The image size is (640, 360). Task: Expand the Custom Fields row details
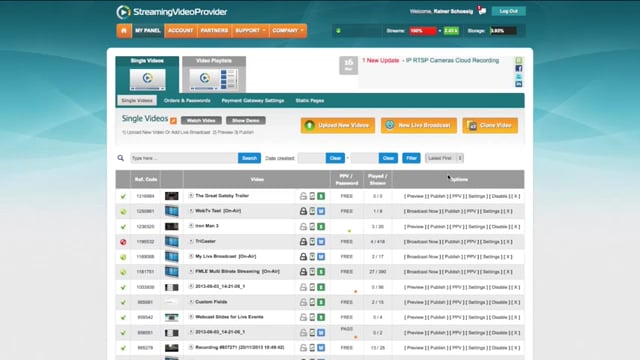pos(191,302)
